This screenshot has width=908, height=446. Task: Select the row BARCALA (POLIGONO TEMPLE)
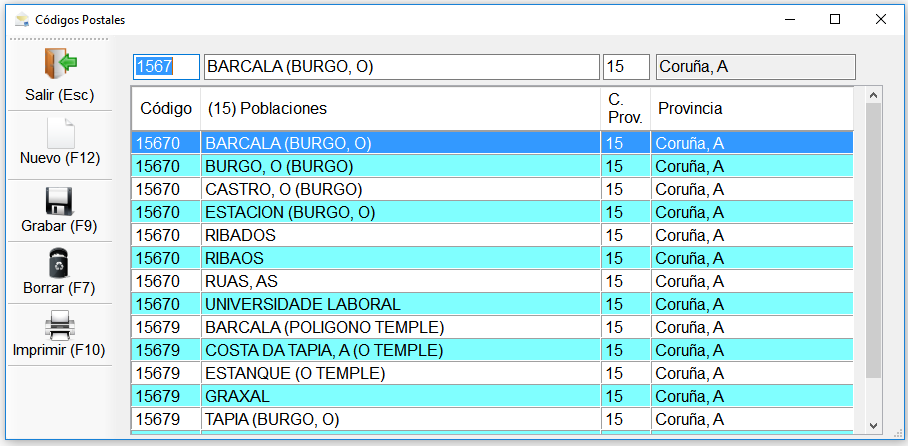(493, 327)
